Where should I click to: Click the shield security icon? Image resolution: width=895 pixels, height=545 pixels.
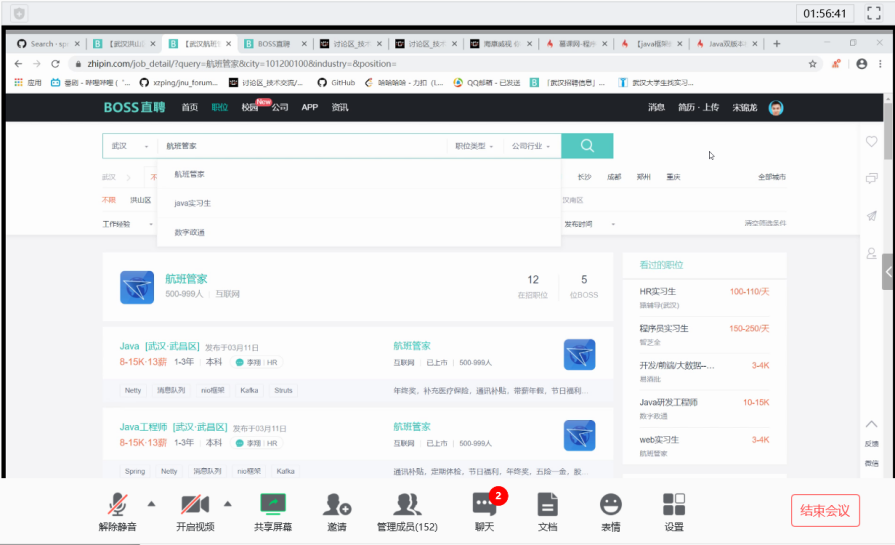click(19, 13)
